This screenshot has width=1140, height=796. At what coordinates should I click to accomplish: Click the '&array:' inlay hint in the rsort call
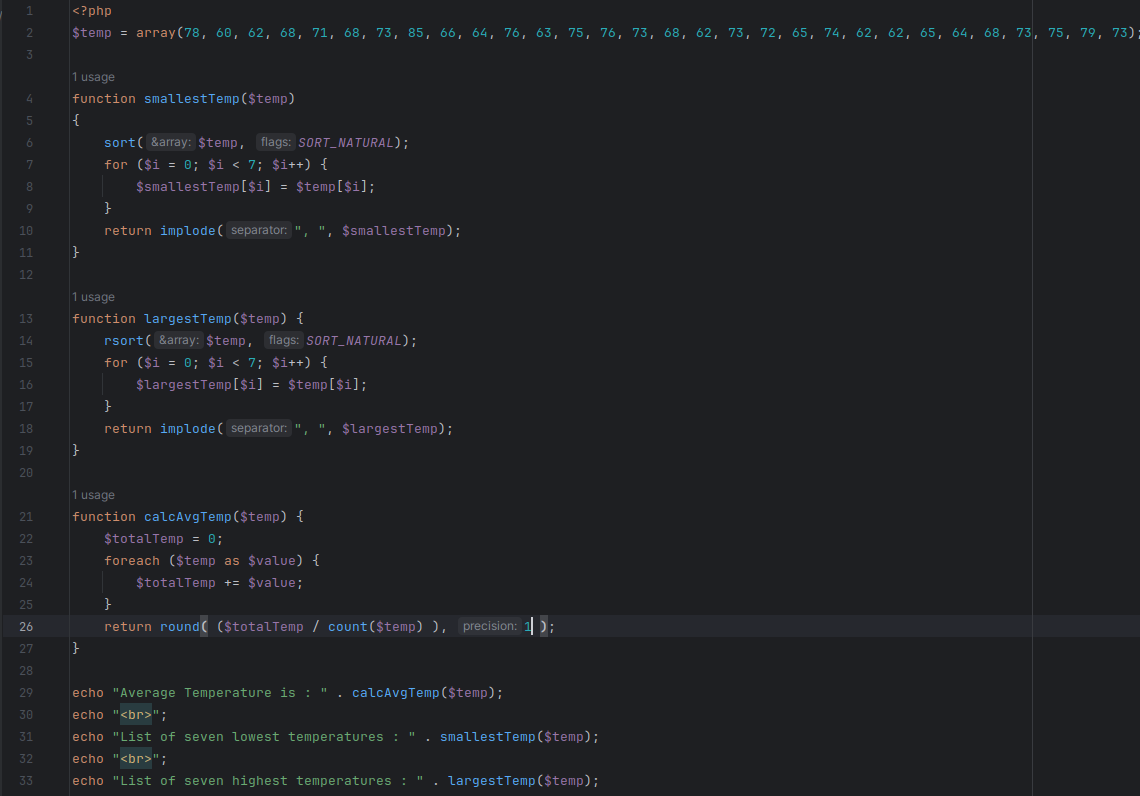(179, 341)
